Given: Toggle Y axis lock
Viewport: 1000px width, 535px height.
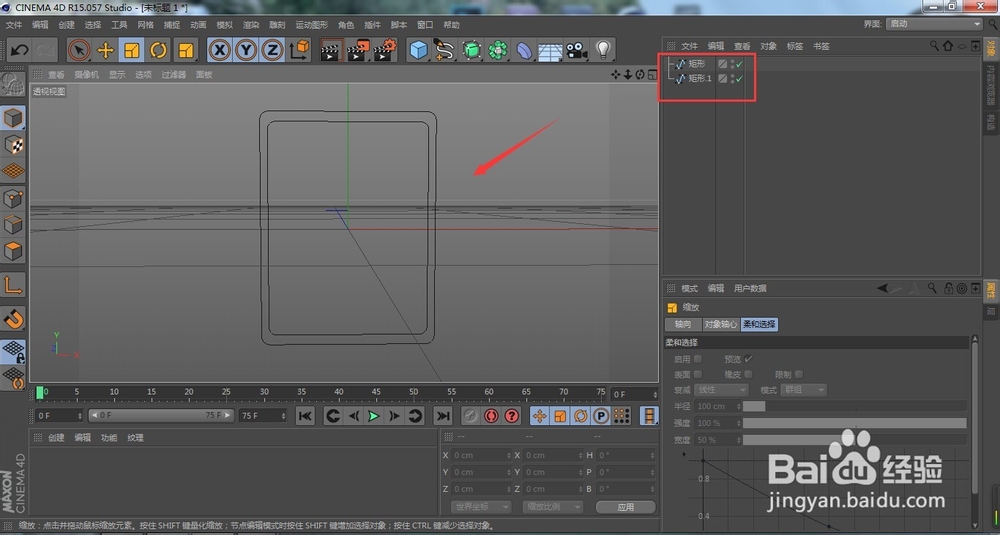Looking at the screenshot, I should [246, 50].
